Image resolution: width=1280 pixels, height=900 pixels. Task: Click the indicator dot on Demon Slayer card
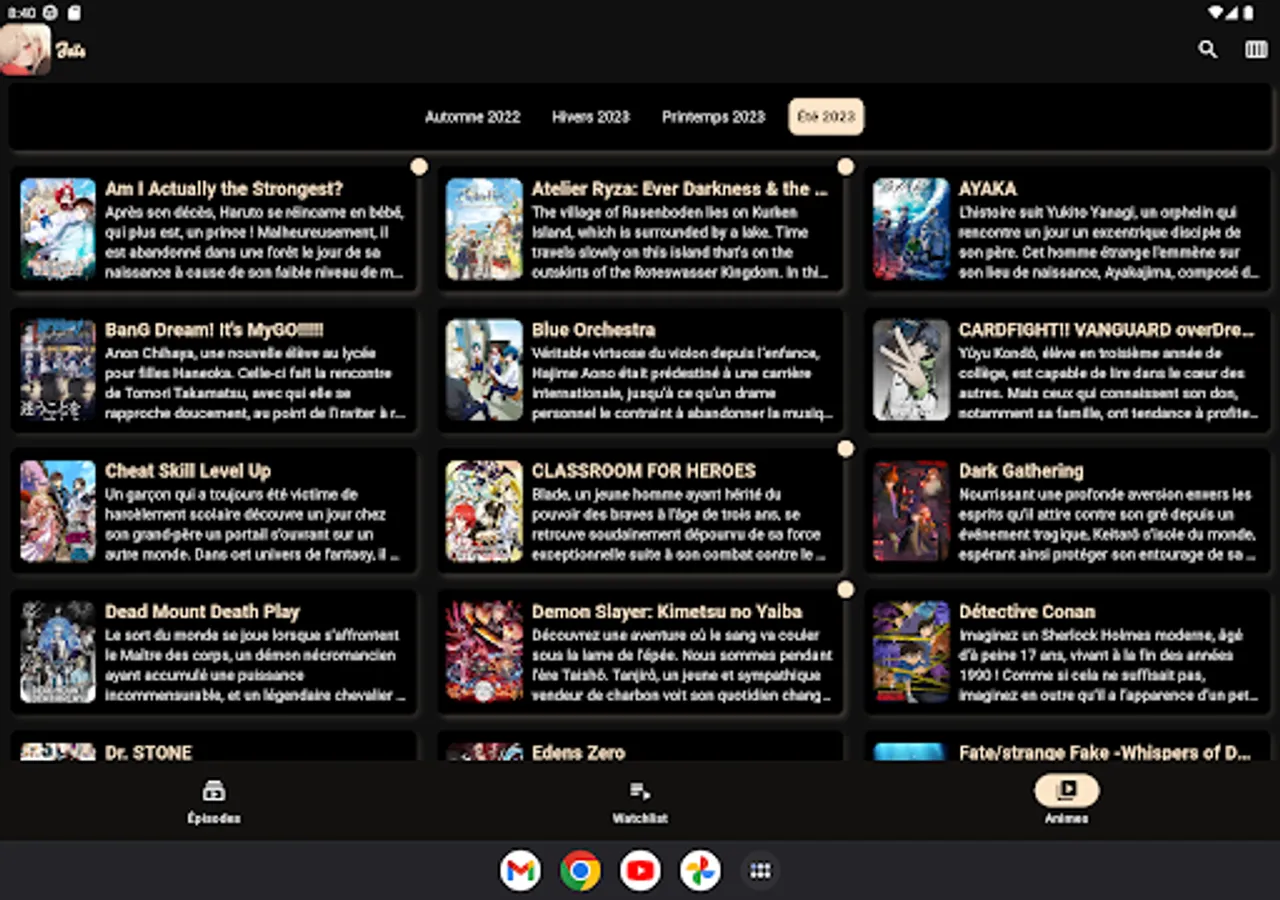click(846, 590)
